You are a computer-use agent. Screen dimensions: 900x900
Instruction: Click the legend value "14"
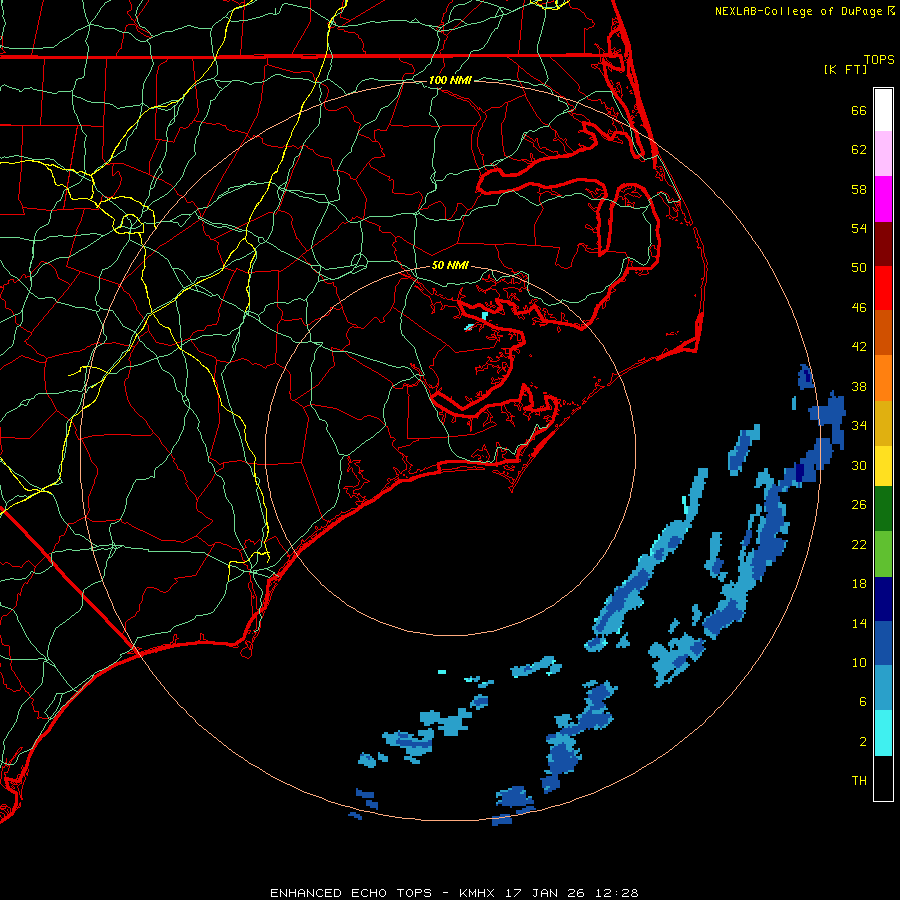coord(859,623)
